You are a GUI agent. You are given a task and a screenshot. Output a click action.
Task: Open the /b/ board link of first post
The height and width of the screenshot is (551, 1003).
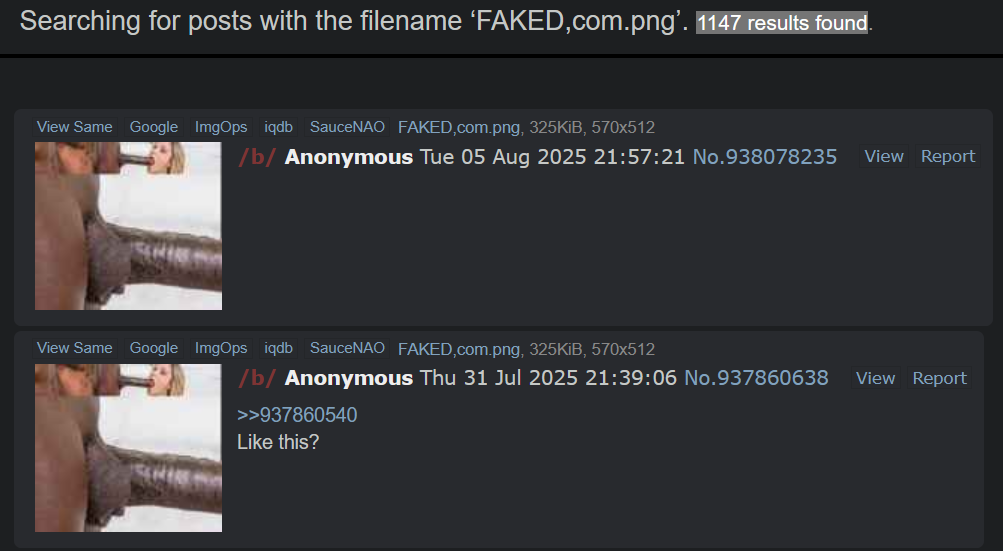[257, 157]
